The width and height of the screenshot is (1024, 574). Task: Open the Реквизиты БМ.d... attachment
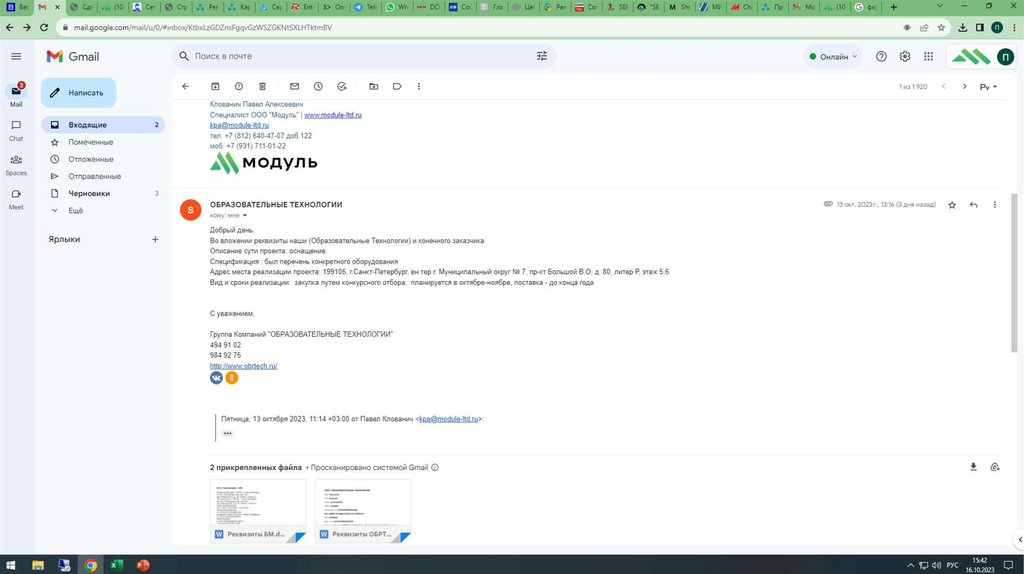coord(258,511)
